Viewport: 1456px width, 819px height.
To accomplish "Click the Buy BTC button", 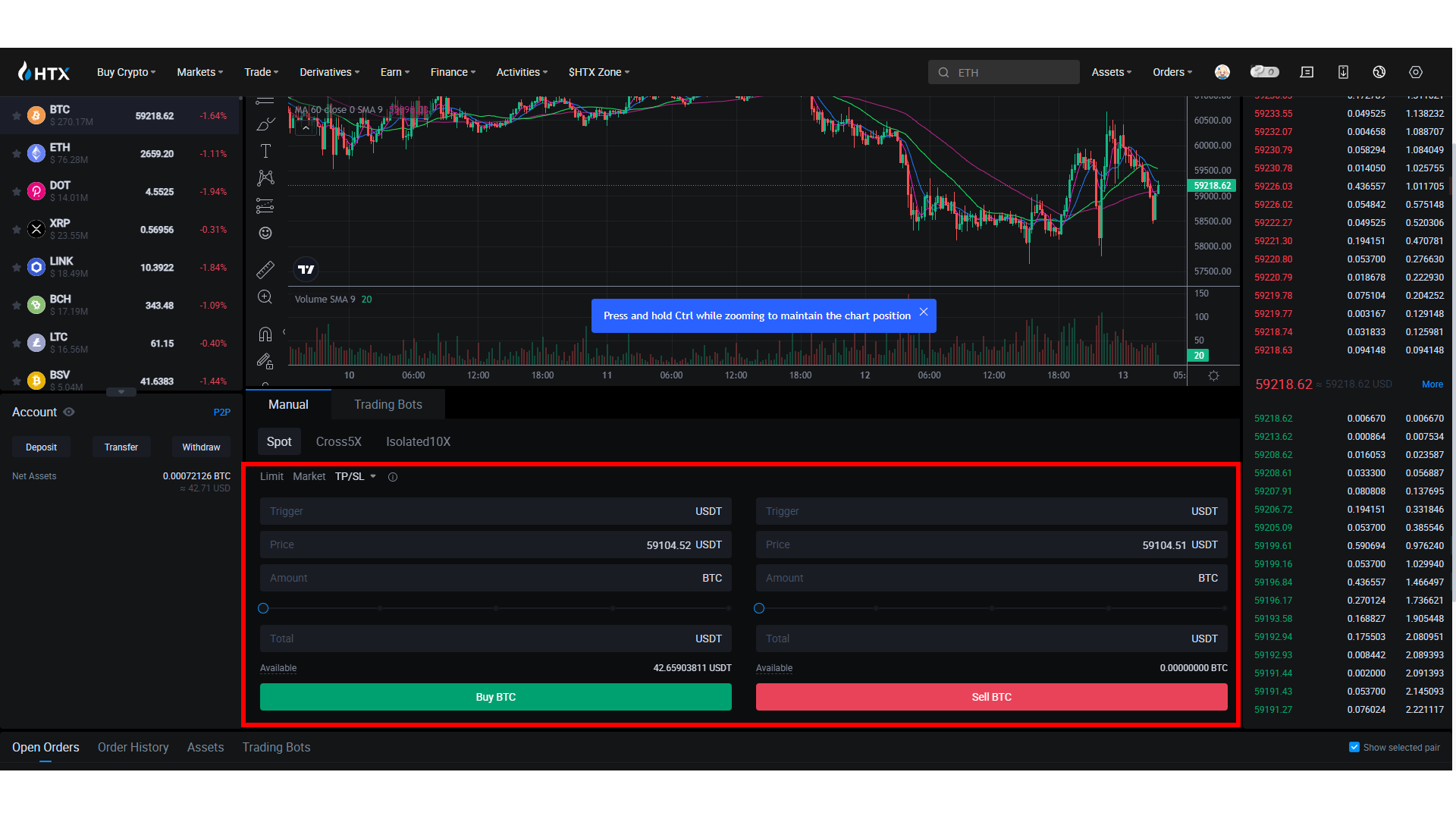I will [x=496, y=697].
